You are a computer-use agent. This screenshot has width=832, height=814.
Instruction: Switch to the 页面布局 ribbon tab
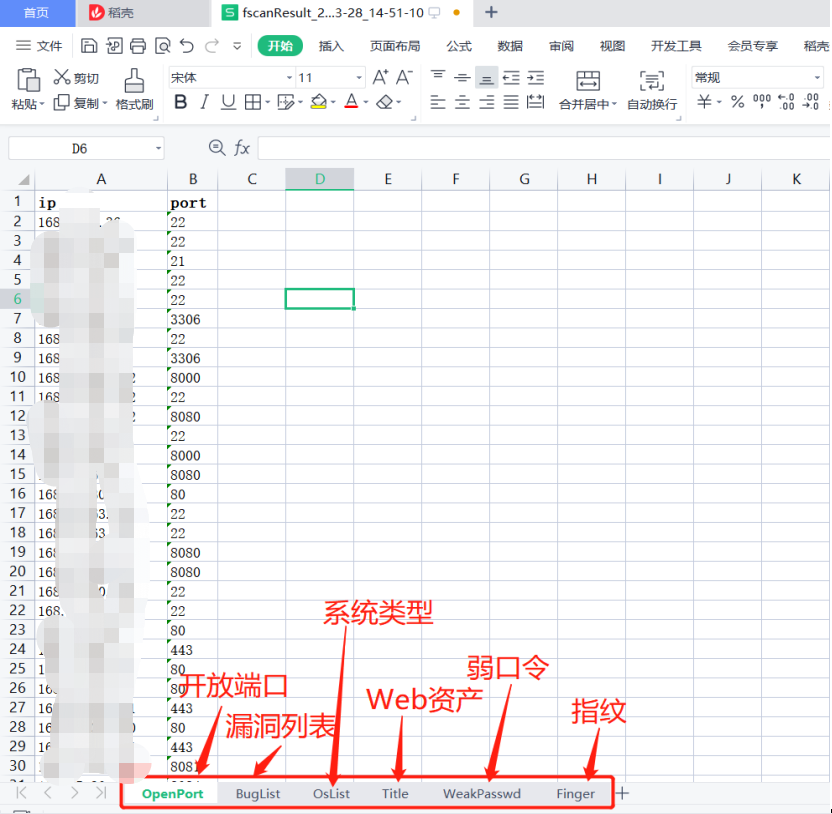point(395,46)
